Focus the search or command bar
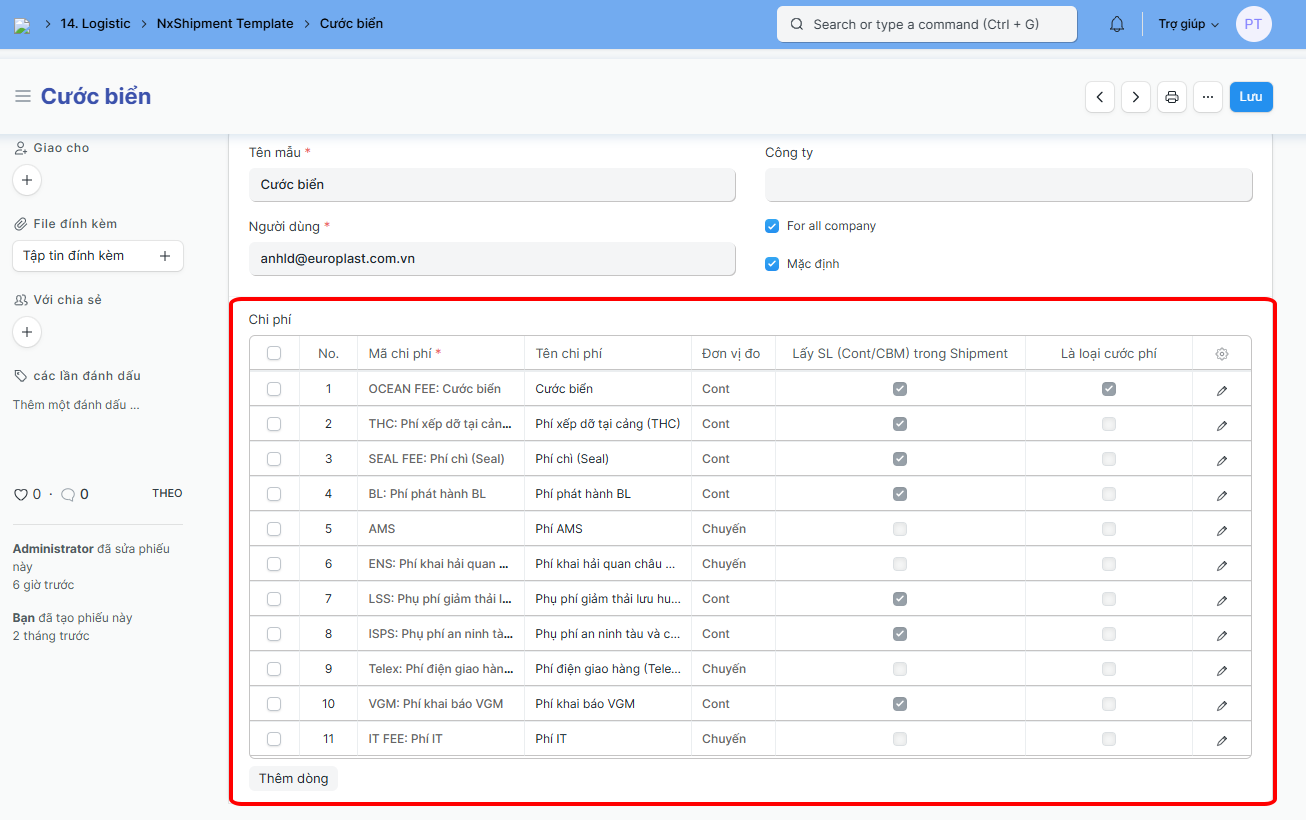1306x820 pixels. 926,24
